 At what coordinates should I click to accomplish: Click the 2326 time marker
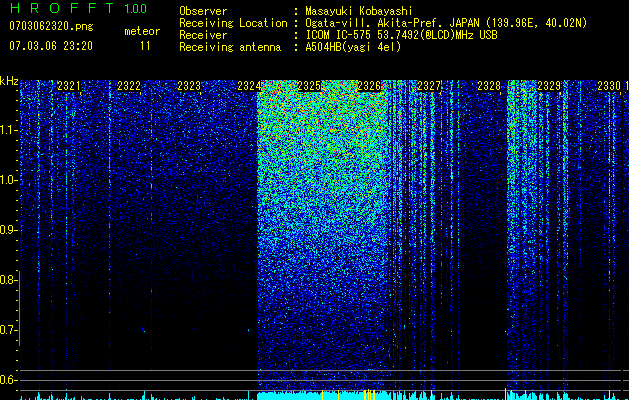(369, 86)
